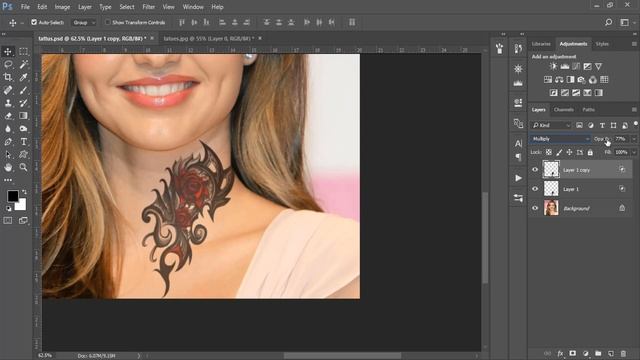Open the workspace switcher dropdown
Screen dimensions: 640x360
coord(627,22)
